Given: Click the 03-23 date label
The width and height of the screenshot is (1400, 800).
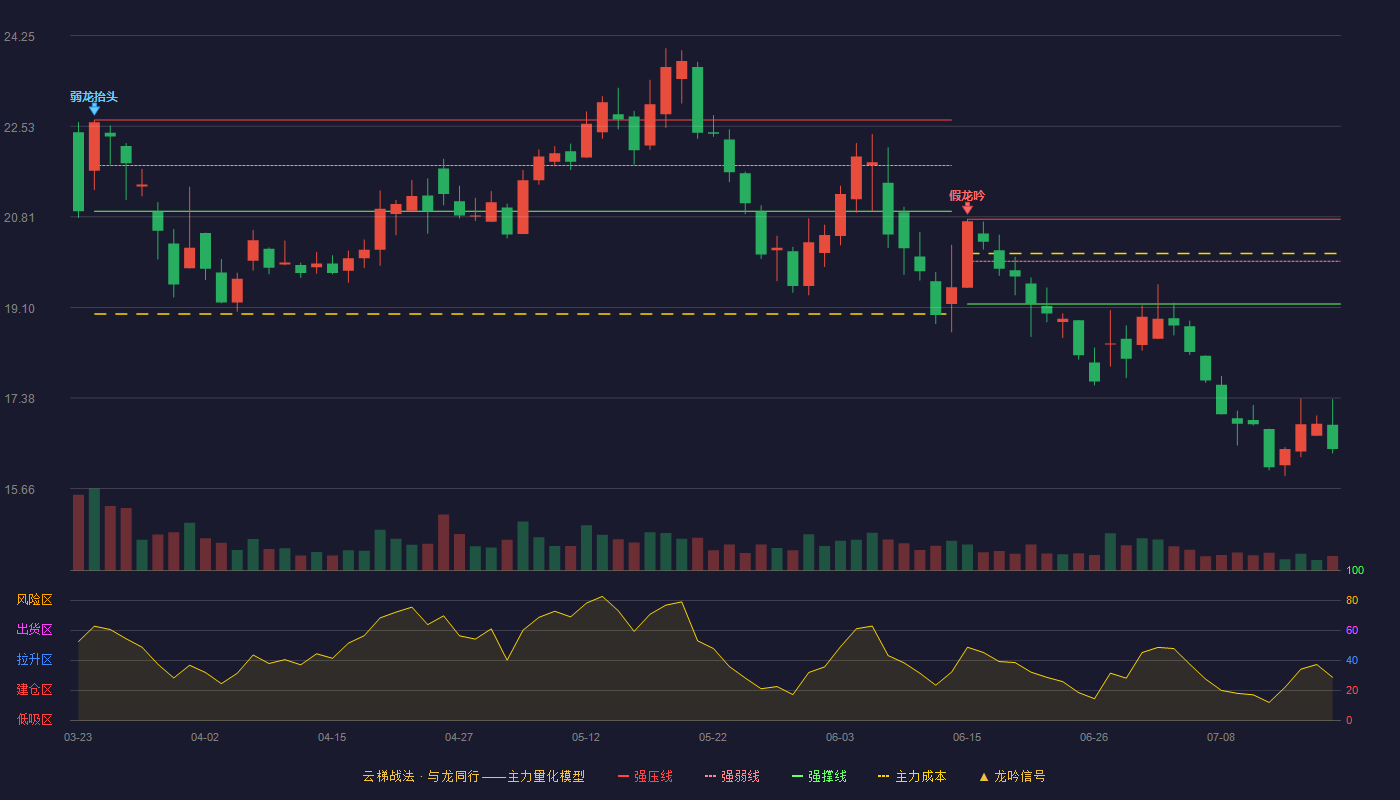Looking at the screenshot, I should [x=78, y=737].
